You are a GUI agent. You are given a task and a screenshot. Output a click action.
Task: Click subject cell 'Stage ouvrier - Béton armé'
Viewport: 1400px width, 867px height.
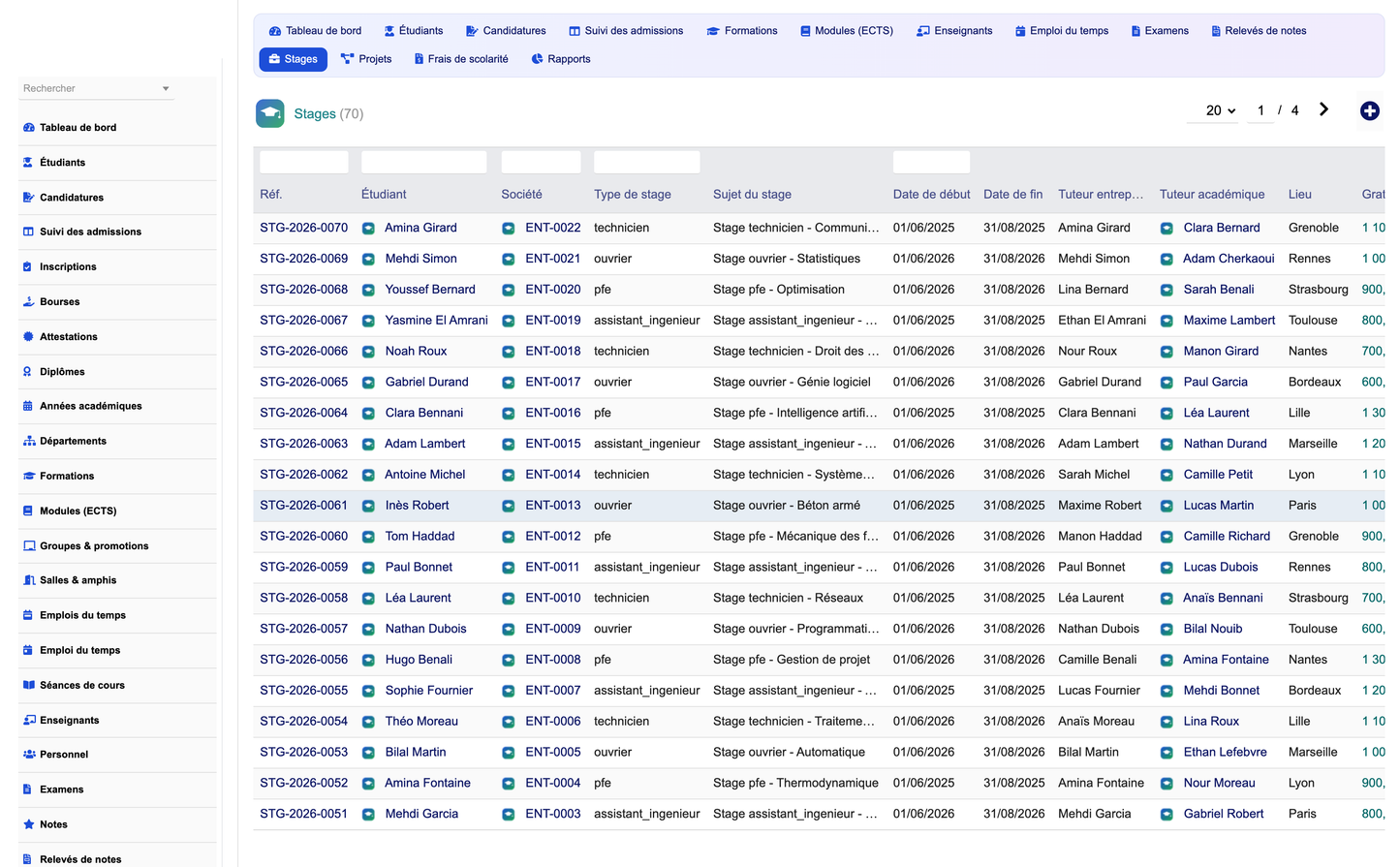click(x=787, y=506)
